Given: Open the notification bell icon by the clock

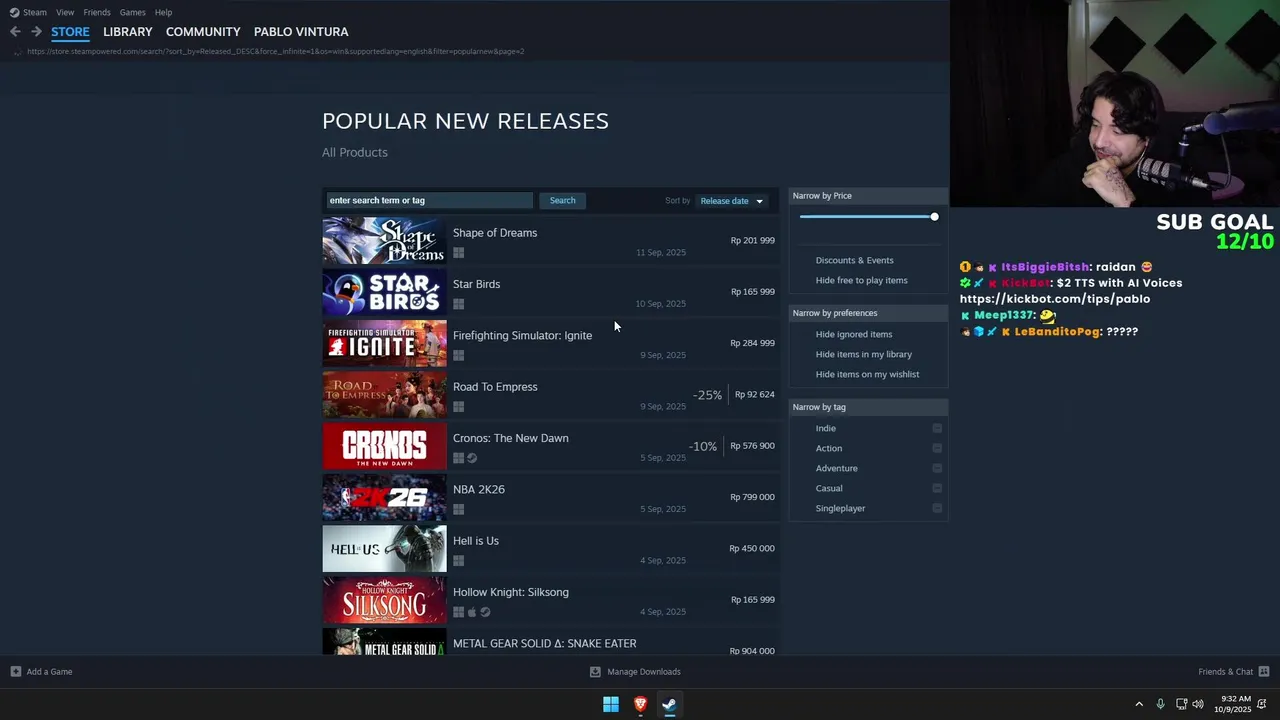Looking at the screenshot, I should click(1262, 704).
